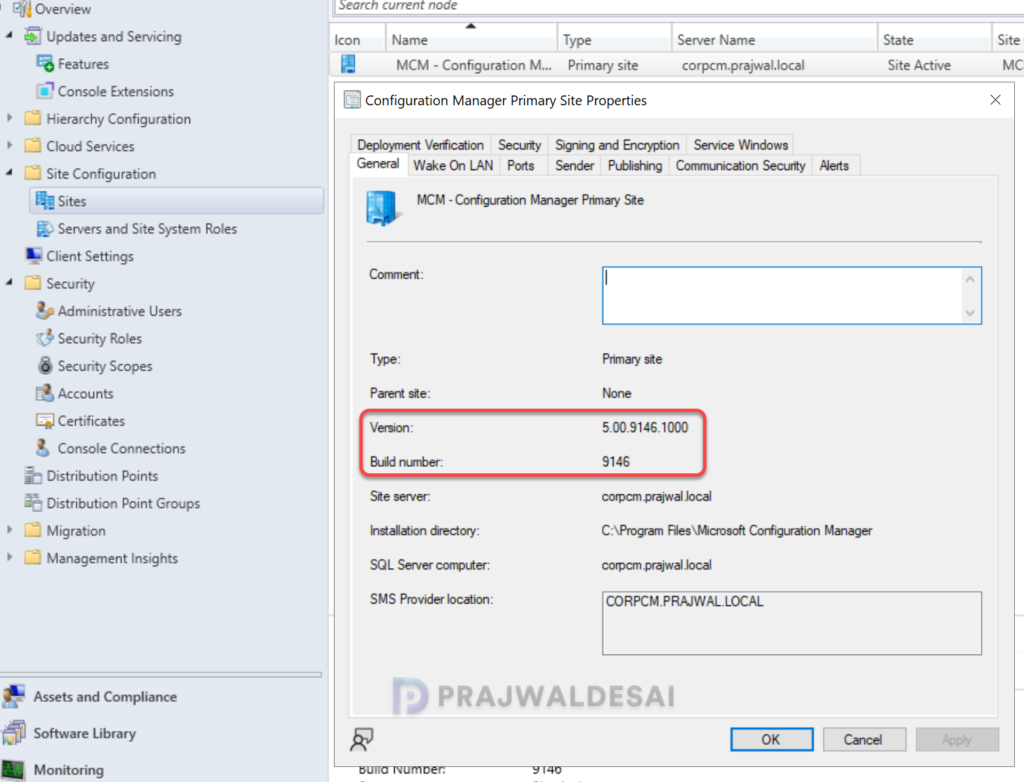Collapse the Site Configuration node
The width and height of the screenshot is (1024, 782).
[9, 173]
